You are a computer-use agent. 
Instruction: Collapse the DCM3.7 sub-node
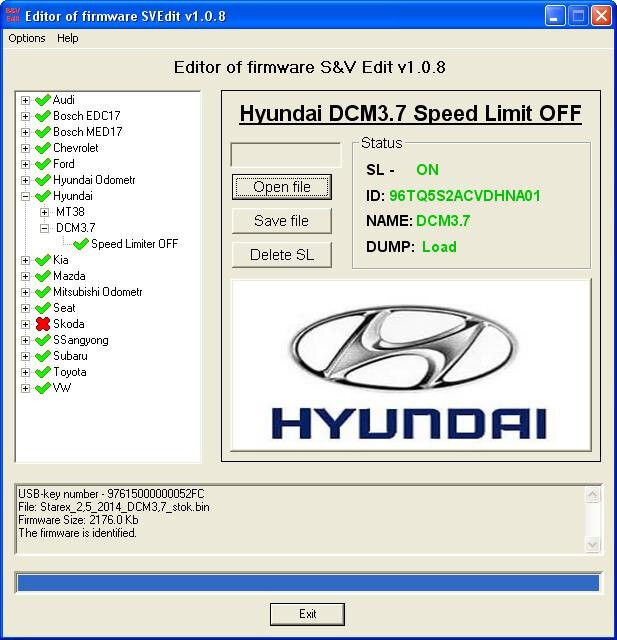tap(44, 228)
